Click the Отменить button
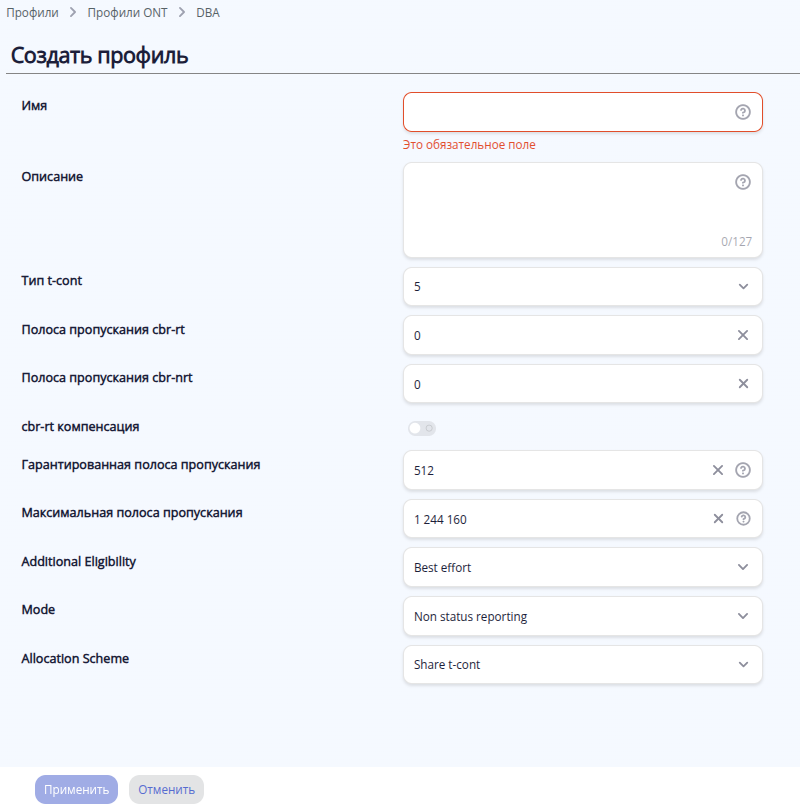Screen dimensions: 800x807 [166, 790]
